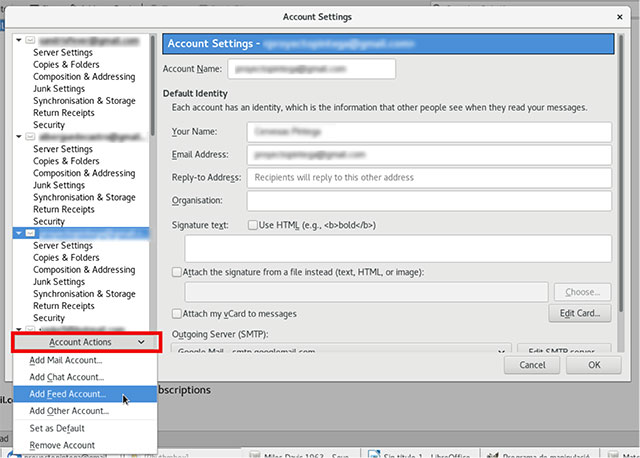640x458 pixels.
Task: Open Copies & Folders under the first account
Action: click(66, 64)
